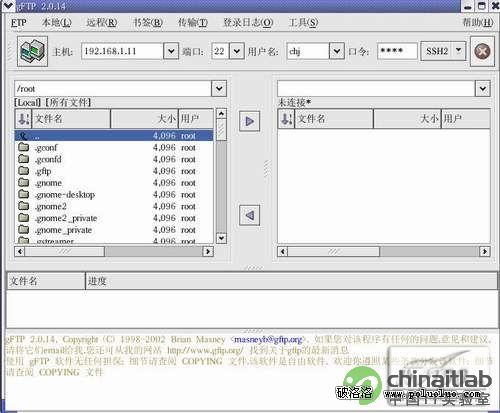
Task: Open the 登录日志(O) menu
Action: (x=248, y=23)
